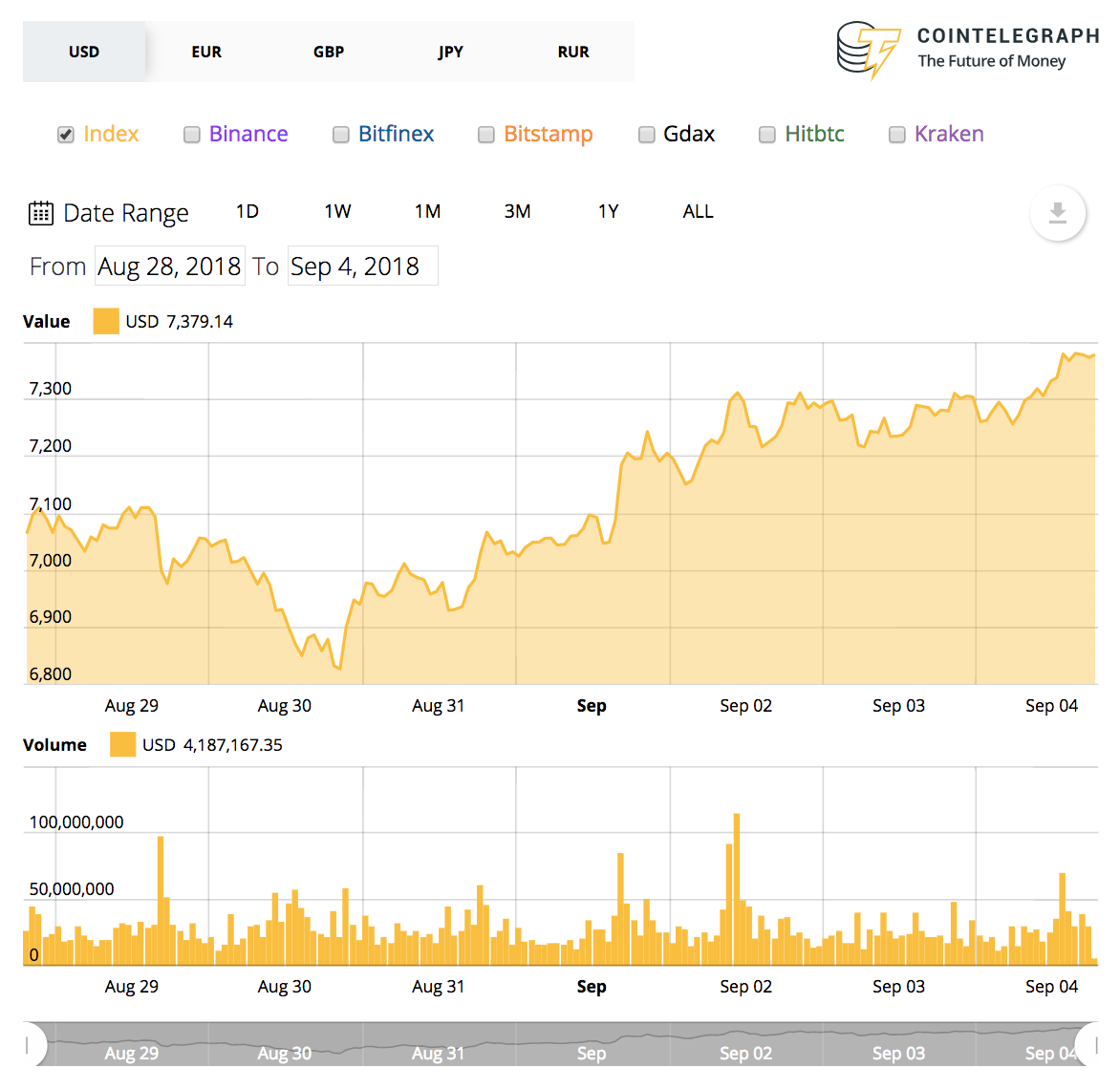Set date range to 1W
The width and height of the screenshot is (1120, 1089).
(337, 211)
